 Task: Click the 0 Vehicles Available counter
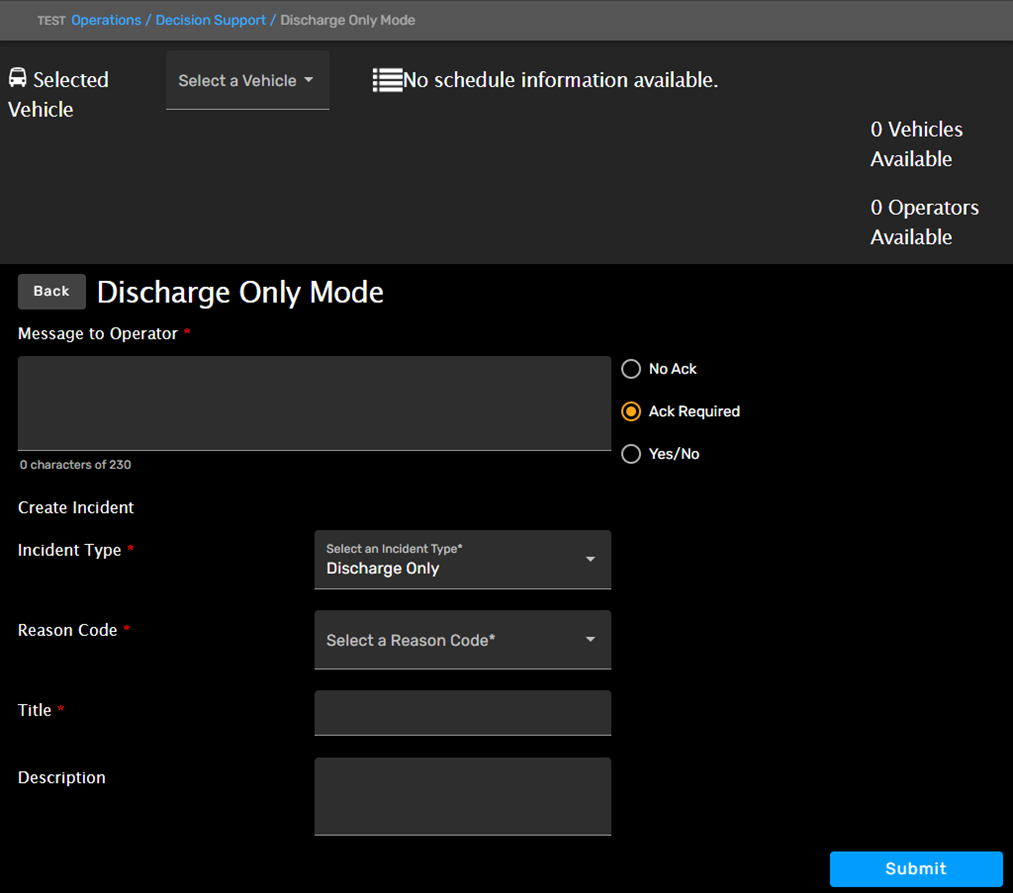(916, 144)
